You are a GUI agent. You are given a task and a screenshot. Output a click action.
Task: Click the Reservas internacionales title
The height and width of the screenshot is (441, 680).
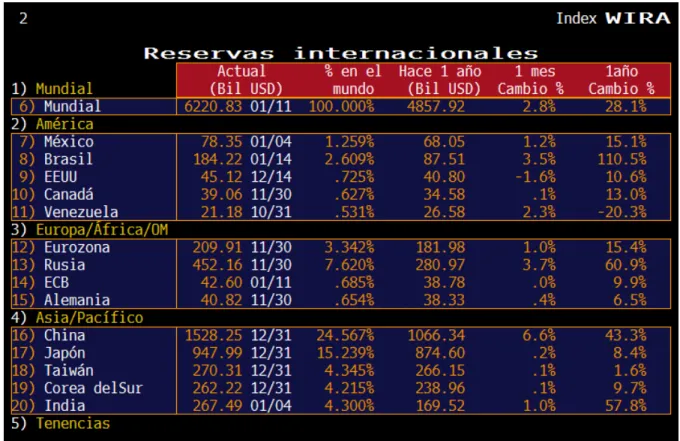point(341,53)
